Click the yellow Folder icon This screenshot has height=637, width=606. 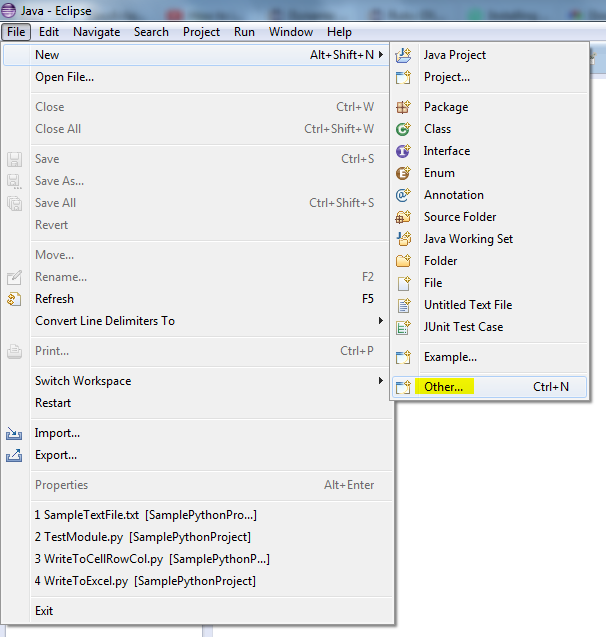tap(403, 260)
